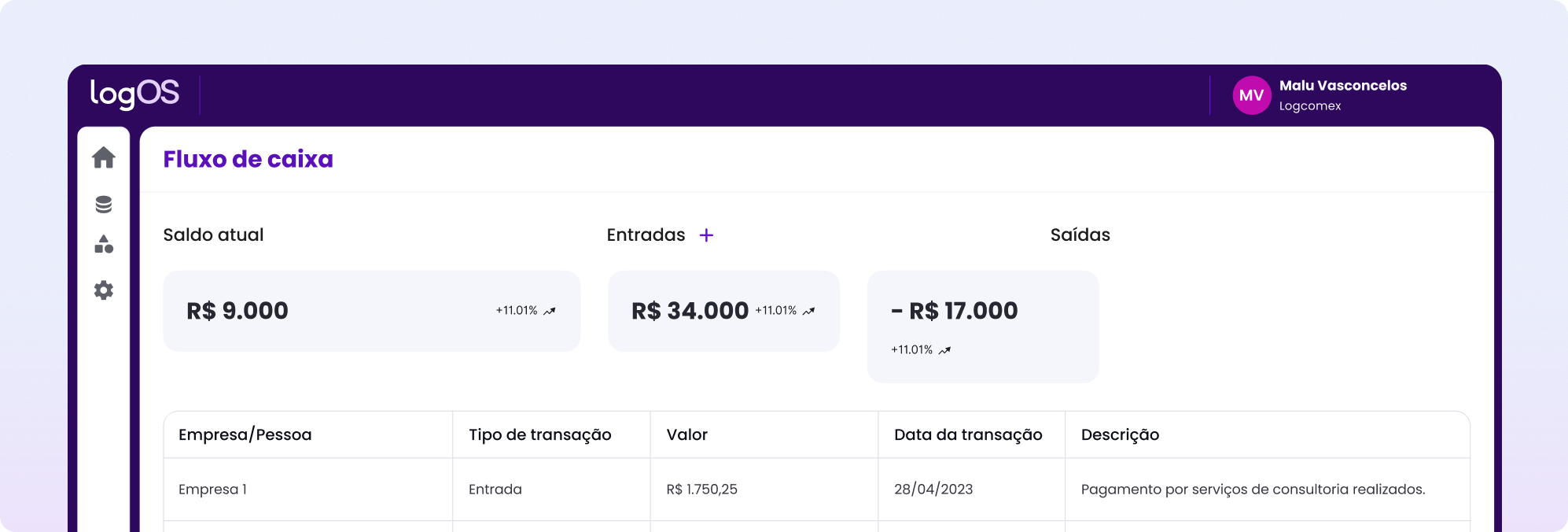The width and height of the screenshot is (1568, 532).
Task: Click the trend arrow on Saldo atual card
Action: [x=550, y=311]
